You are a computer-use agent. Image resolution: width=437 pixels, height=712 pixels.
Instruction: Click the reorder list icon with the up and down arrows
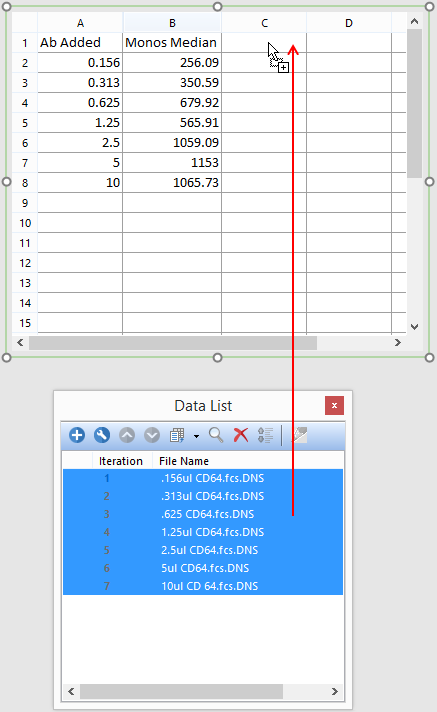[266, 435]
